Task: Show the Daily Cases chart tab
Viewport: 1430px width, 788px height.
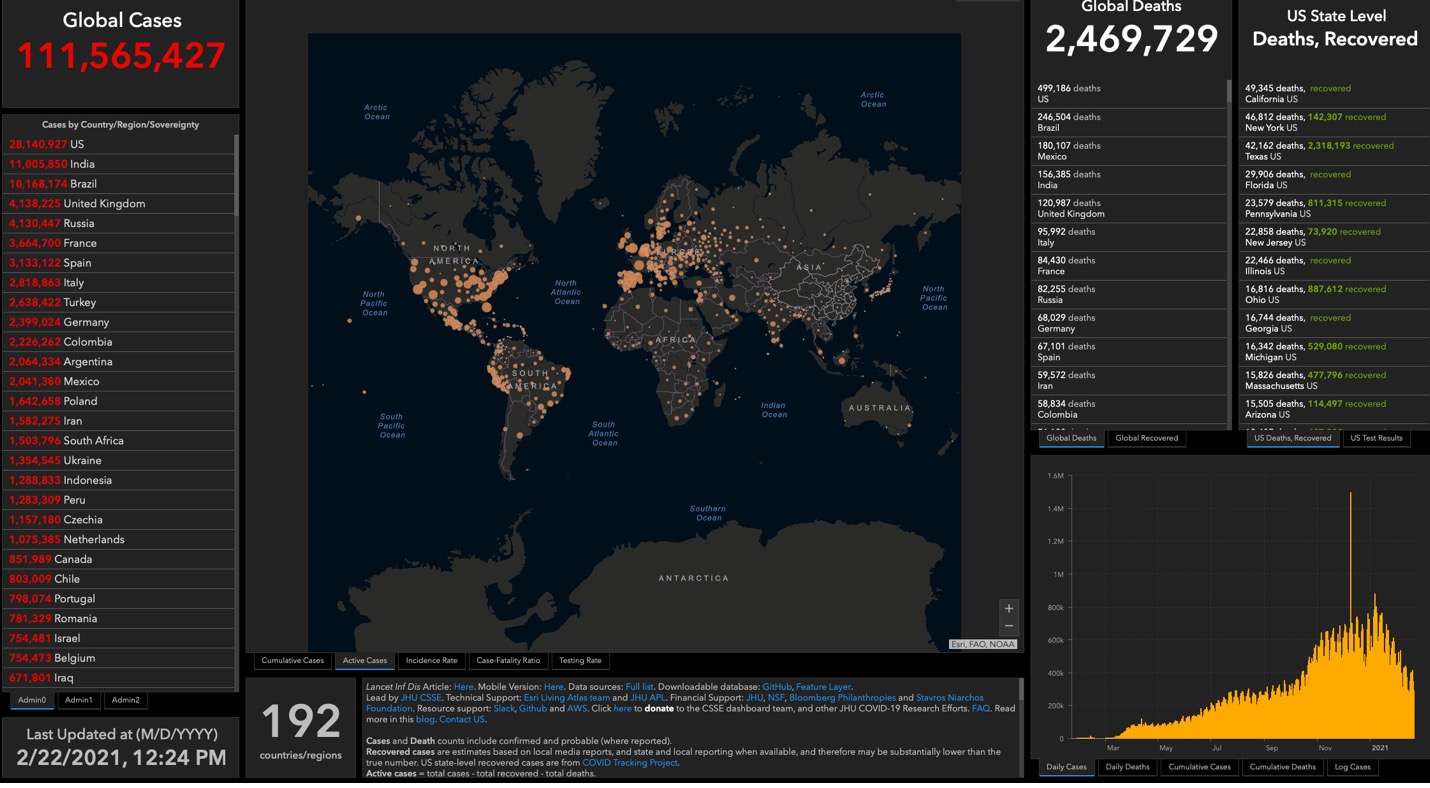Action: pyautogui.click(x=1066, y=767)
